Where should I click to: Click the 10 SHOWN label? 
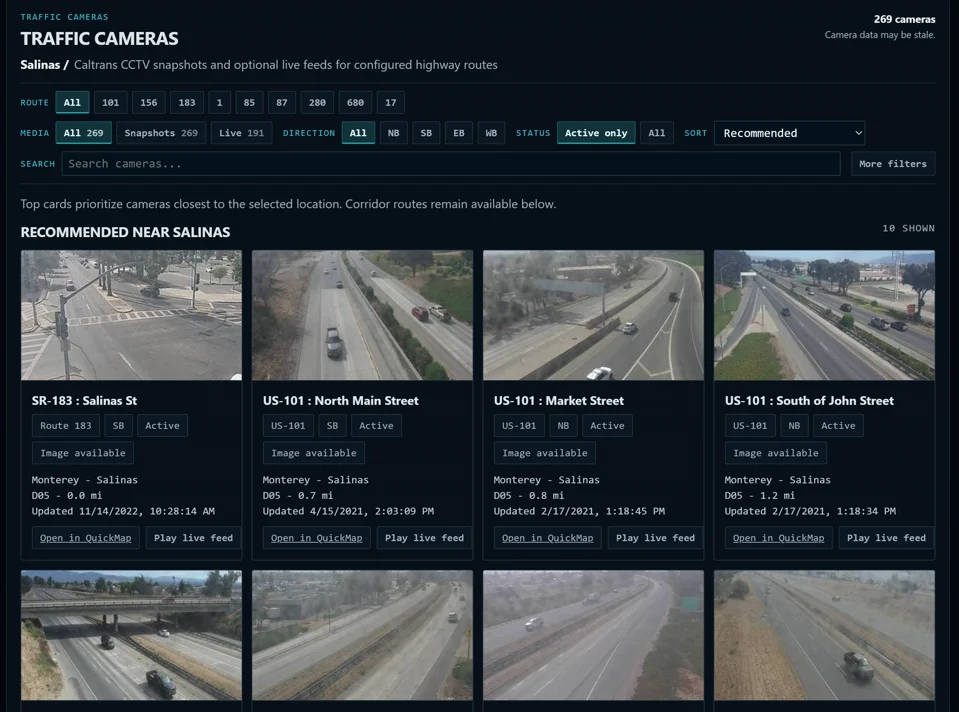[908, 228]
